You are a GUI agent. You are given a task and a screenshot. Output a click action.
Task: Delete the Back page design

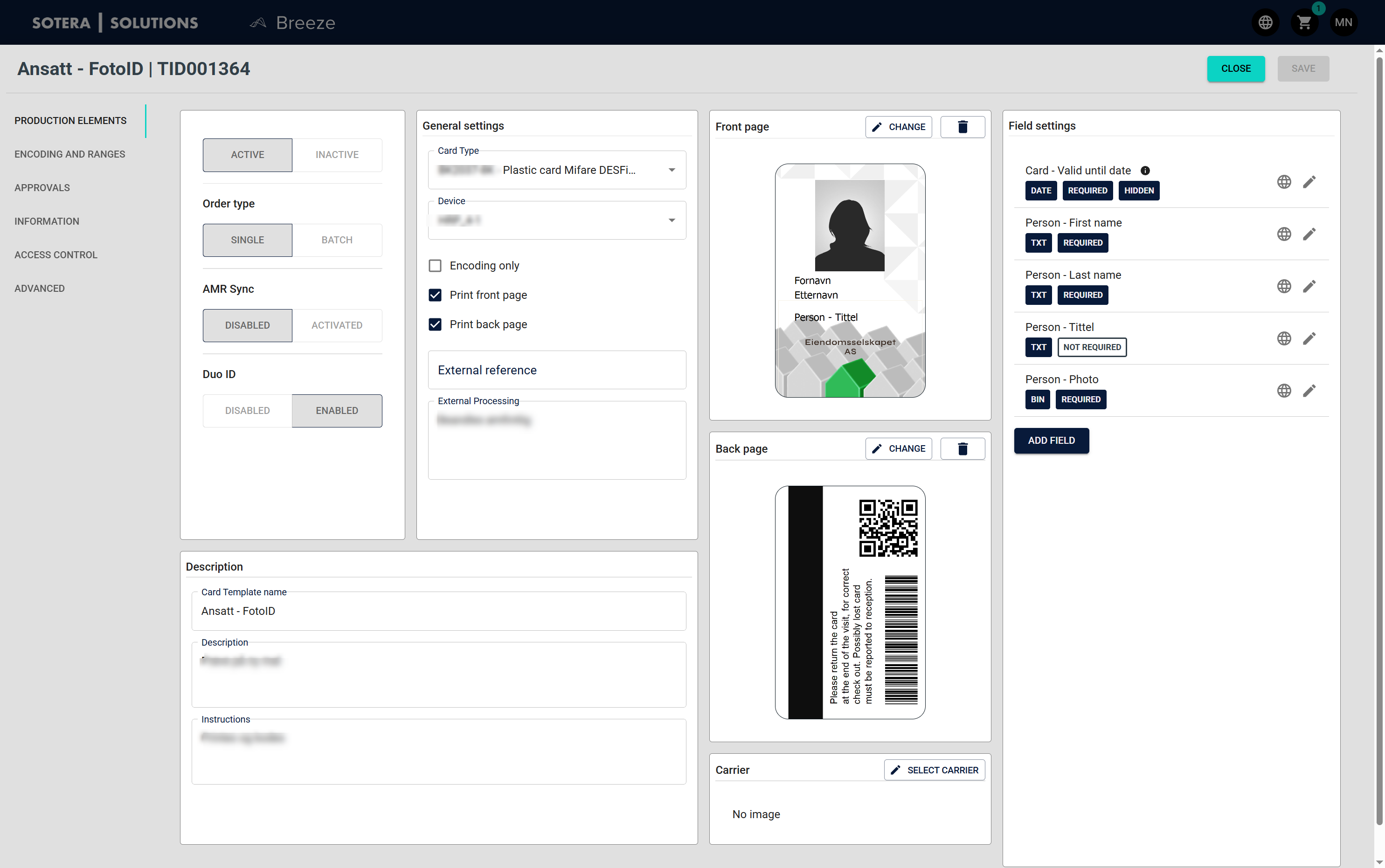(963, 448)
